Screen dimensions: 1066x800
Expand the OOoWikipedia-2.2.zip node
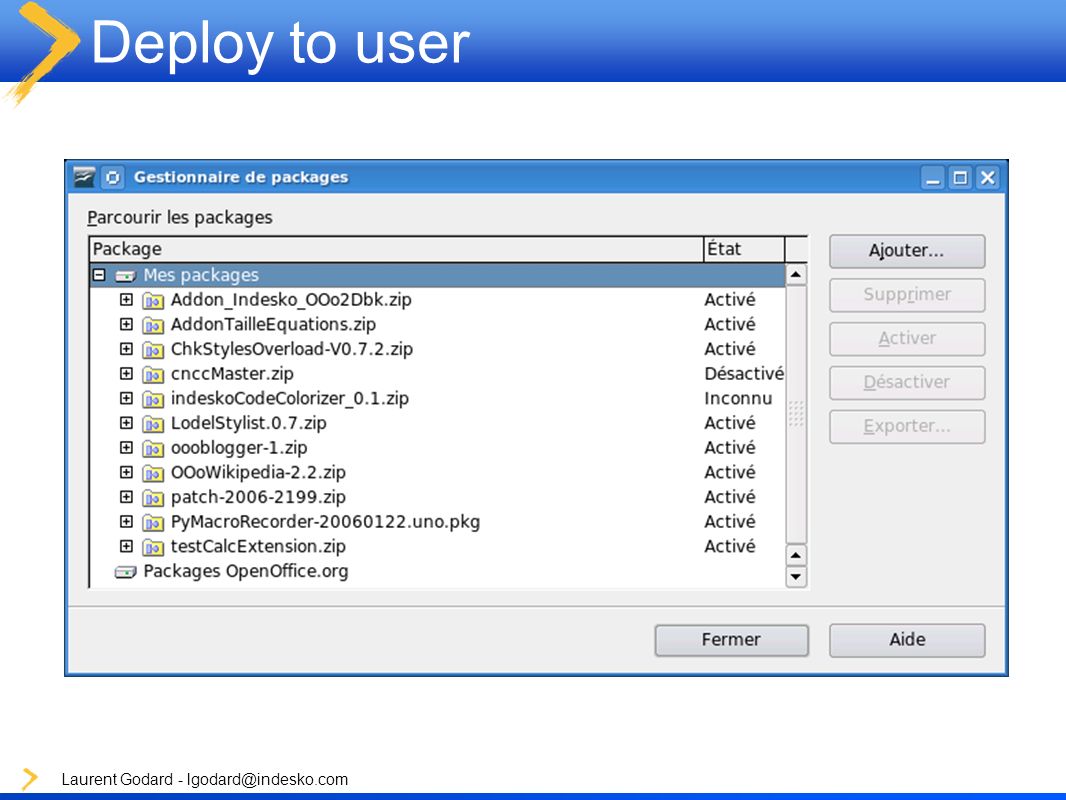click(x=126, y=472)
